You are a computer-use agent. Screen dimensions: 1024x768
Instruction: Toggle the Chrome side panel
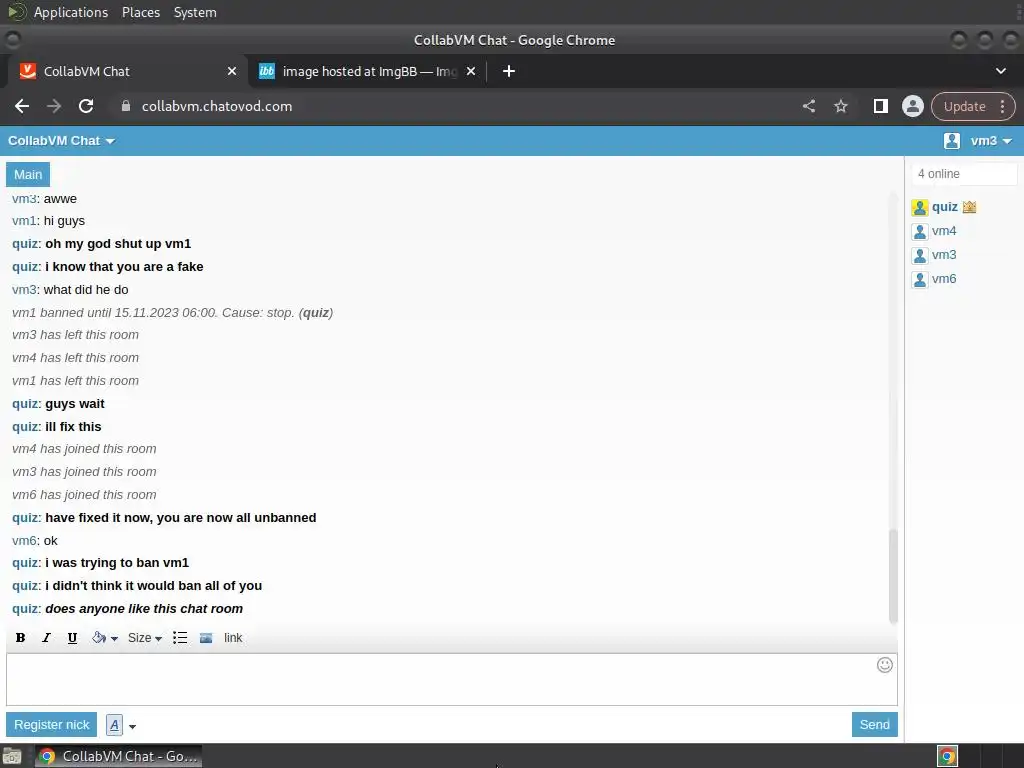[880, 106]
